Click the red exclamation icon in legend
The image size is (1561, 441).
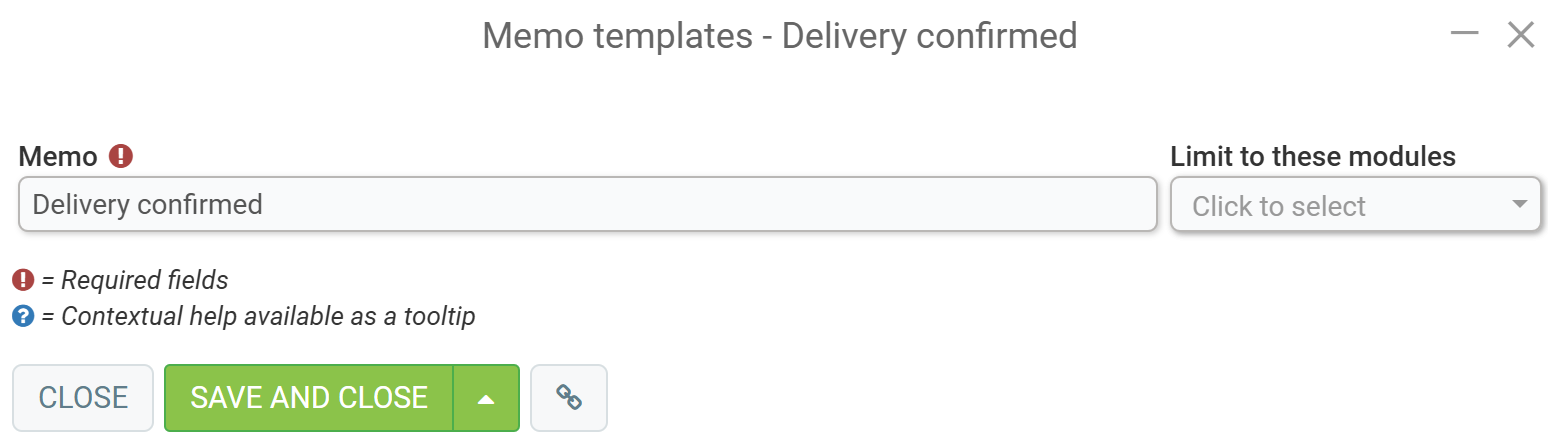pyautogui.click(x=23, y=280)
